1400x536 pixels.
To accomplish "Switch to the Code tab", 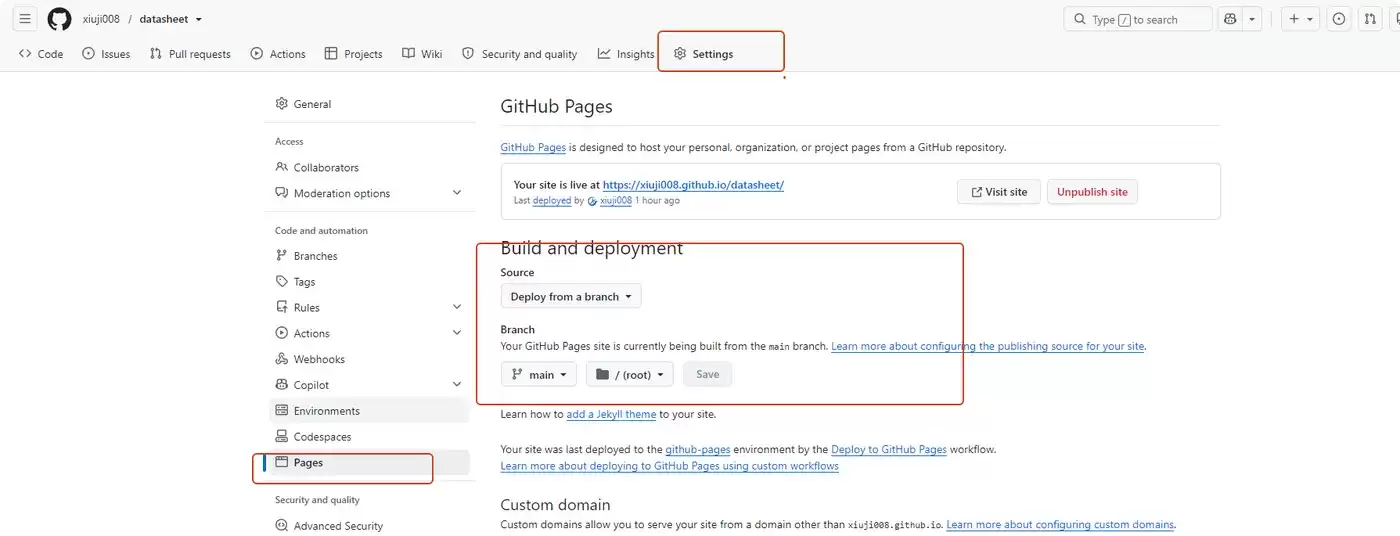I will pos(41,54).
